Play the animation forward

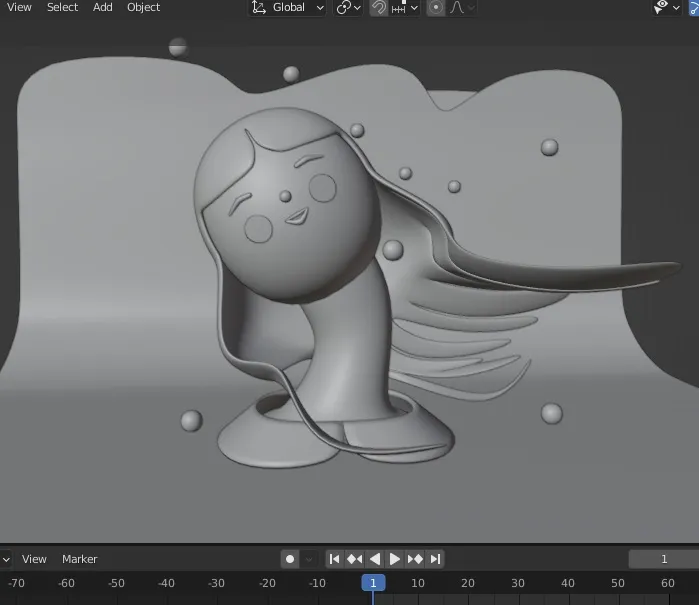click(395, 559)
